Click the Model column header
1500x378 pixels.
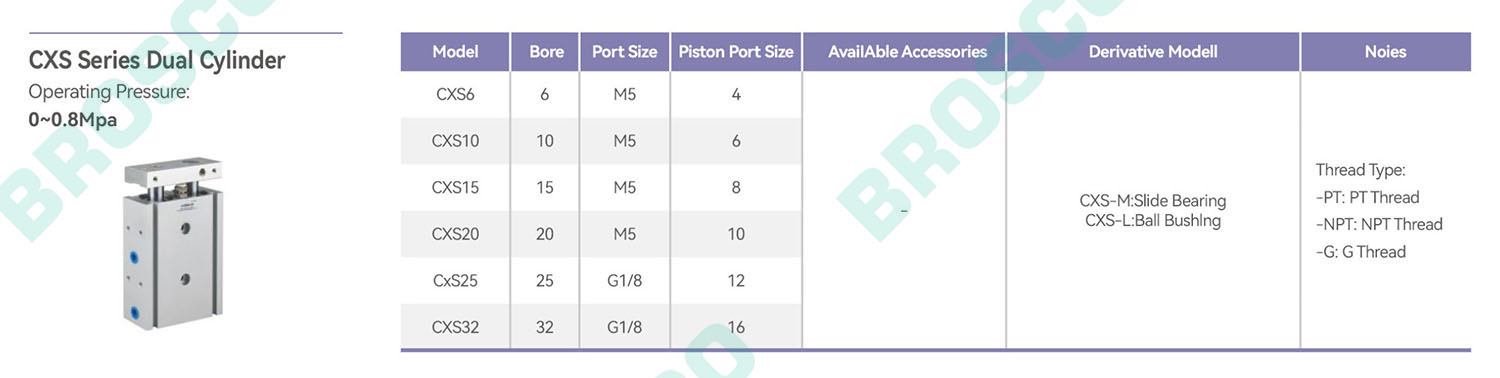pyautogui.click(x=455, y=52)
